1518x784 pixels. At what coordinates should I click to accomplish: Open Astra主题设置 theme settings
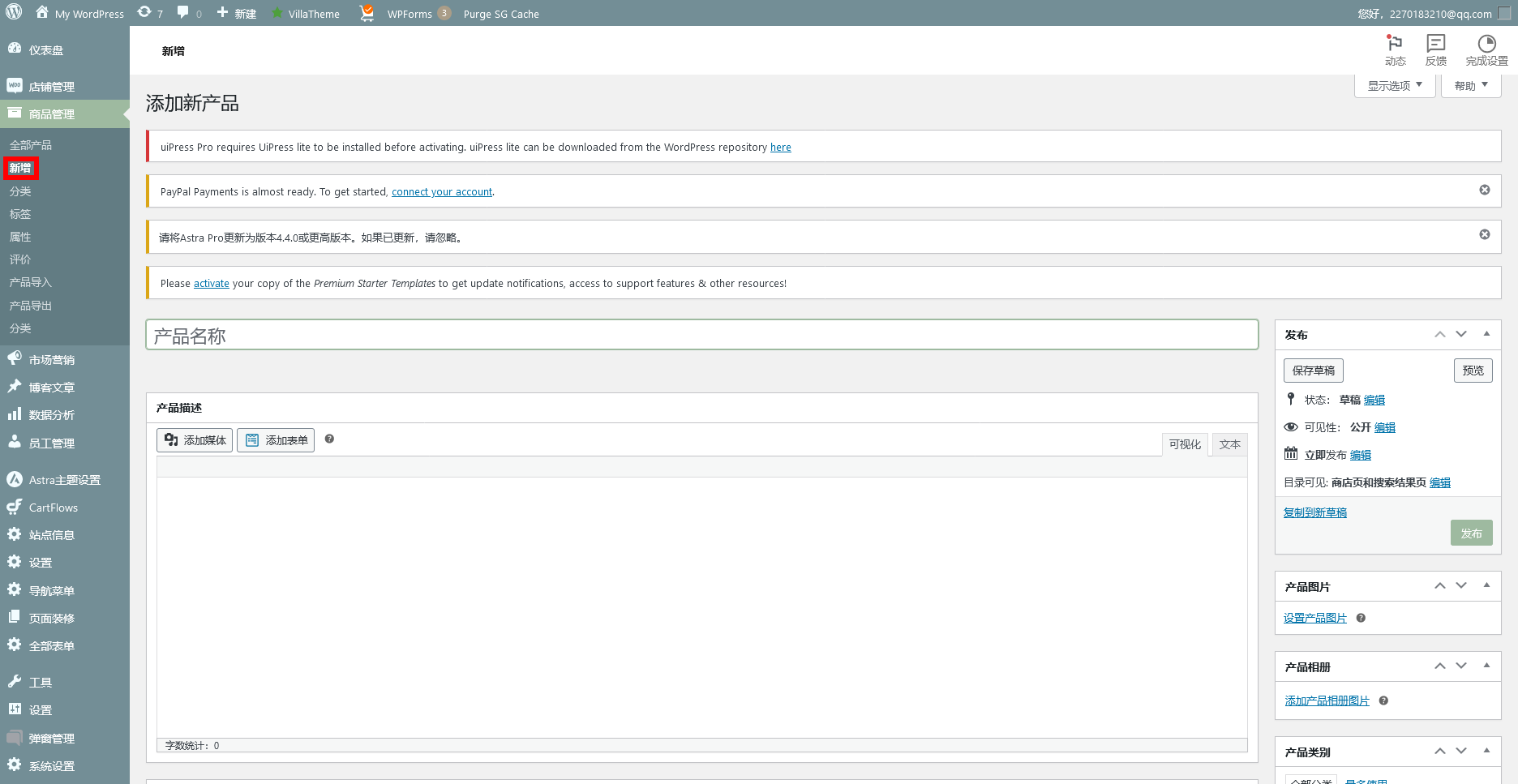[65, 480]
